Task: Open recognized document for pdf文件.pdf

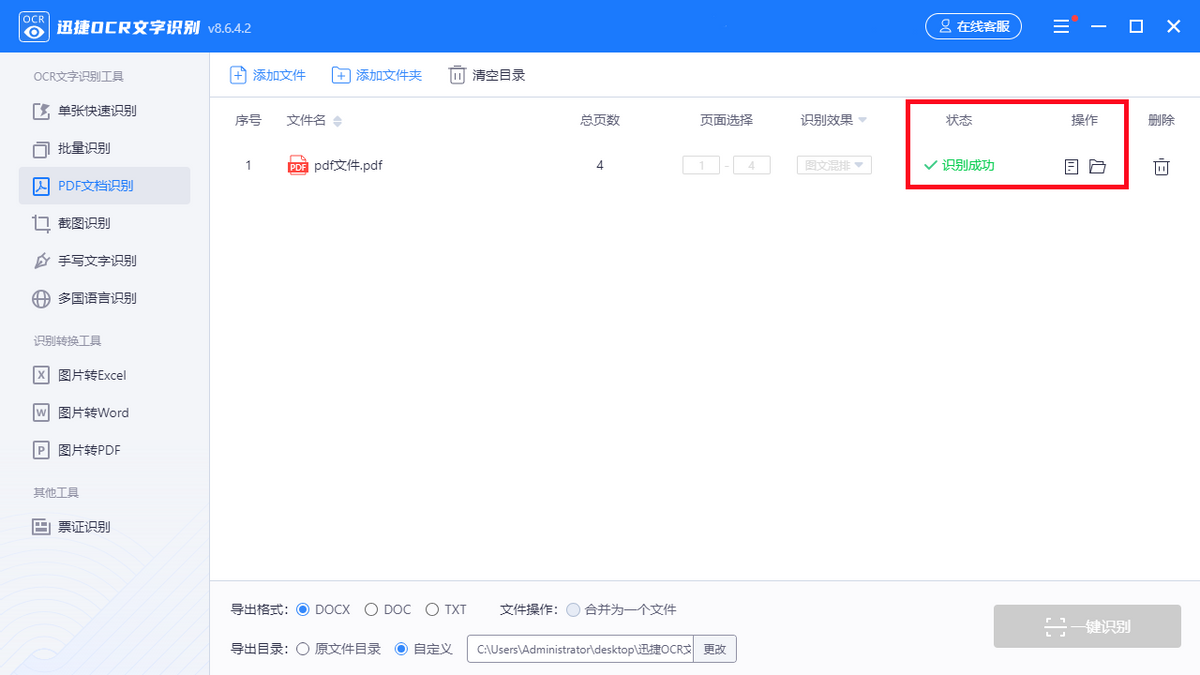Action: 1071,166
